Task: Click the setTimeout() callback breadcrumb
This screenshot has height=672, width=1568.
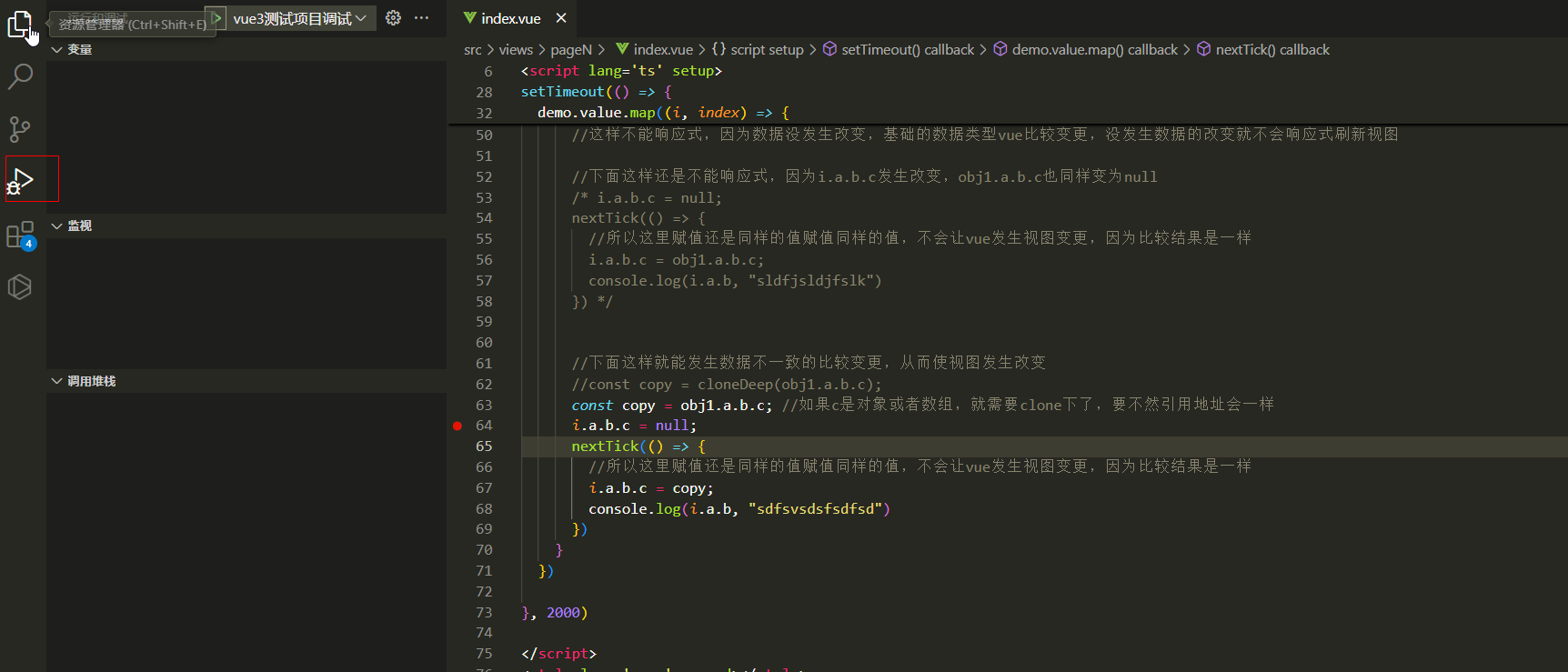Action: point(908,50)
